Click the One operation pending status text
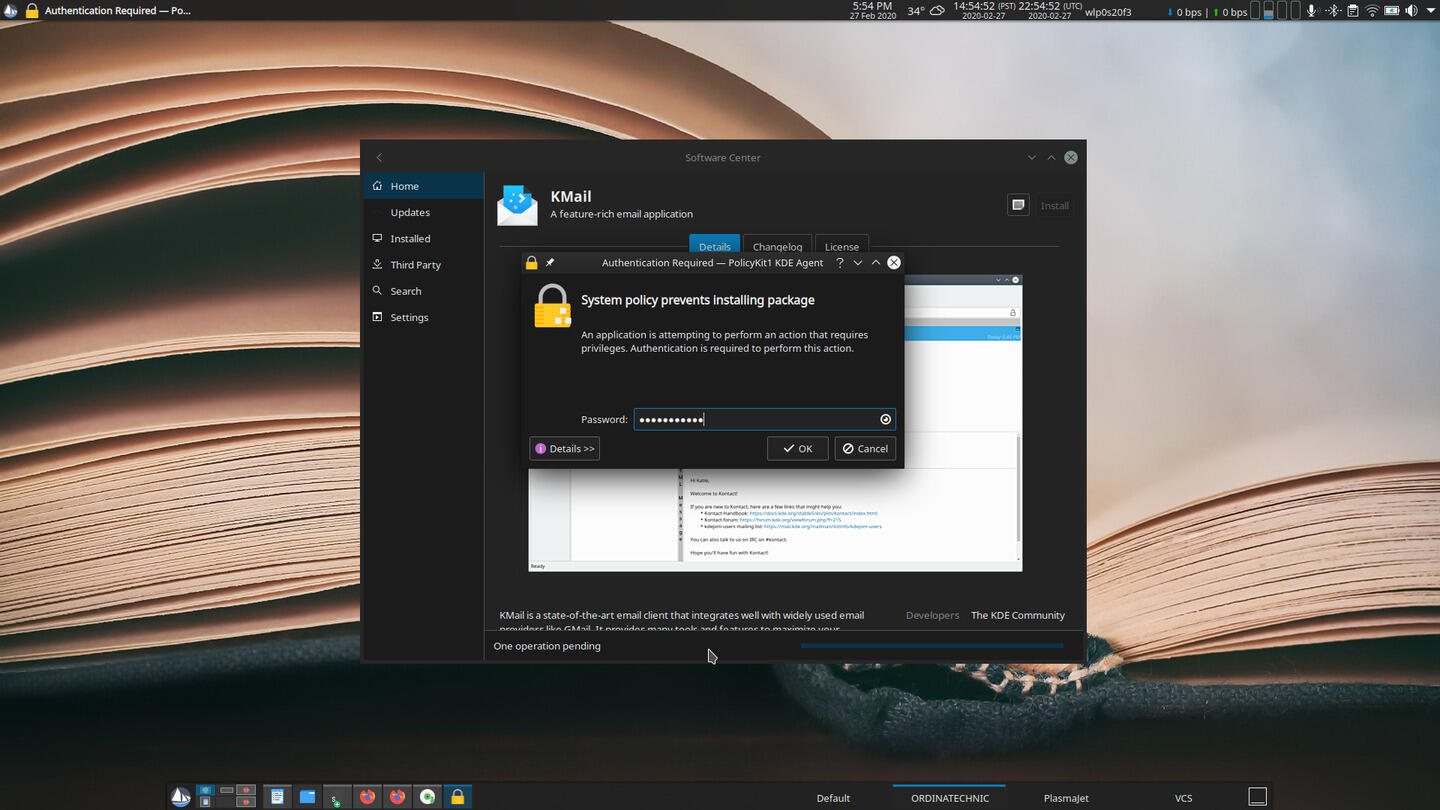The image size is (1440, 810). (x=547, y=646)
